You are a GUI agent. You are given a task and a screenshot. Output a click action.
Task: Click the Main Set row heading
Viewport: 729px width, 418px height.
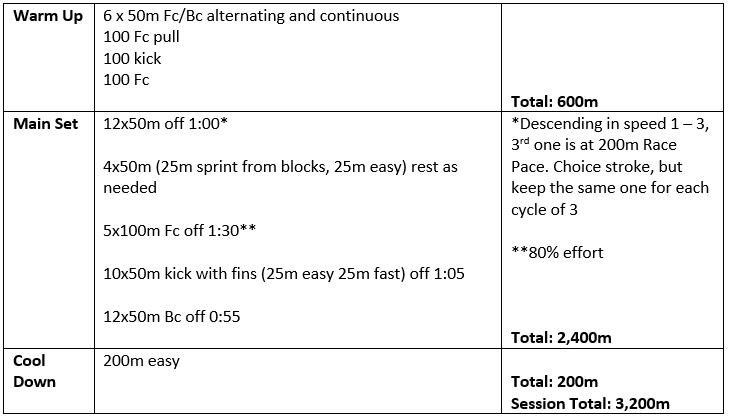click(46, 124)
